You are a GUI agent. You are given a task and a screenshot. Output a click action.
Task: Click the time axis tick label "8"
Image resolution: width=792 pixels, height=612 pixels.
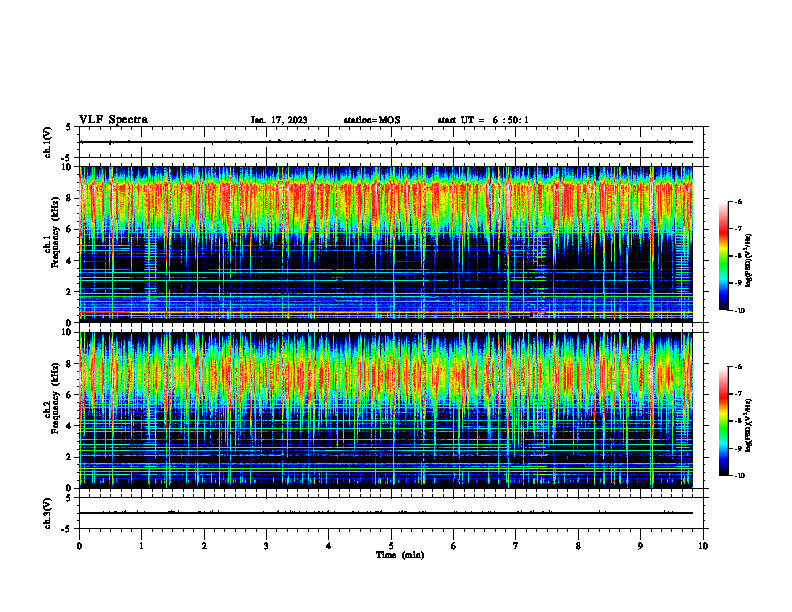(578, 546)
